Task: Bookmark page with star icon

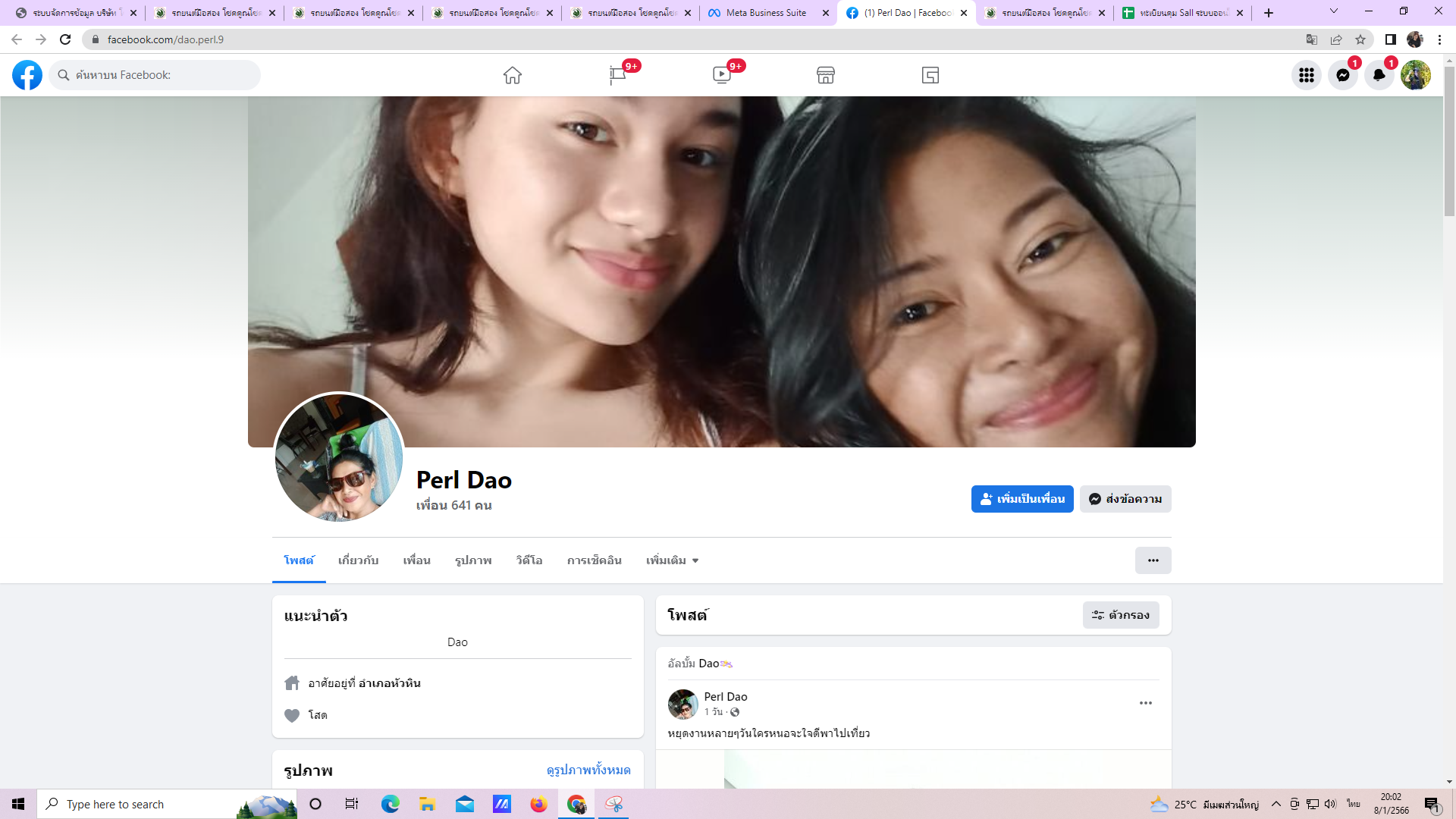Action: tap(1360, 39)
